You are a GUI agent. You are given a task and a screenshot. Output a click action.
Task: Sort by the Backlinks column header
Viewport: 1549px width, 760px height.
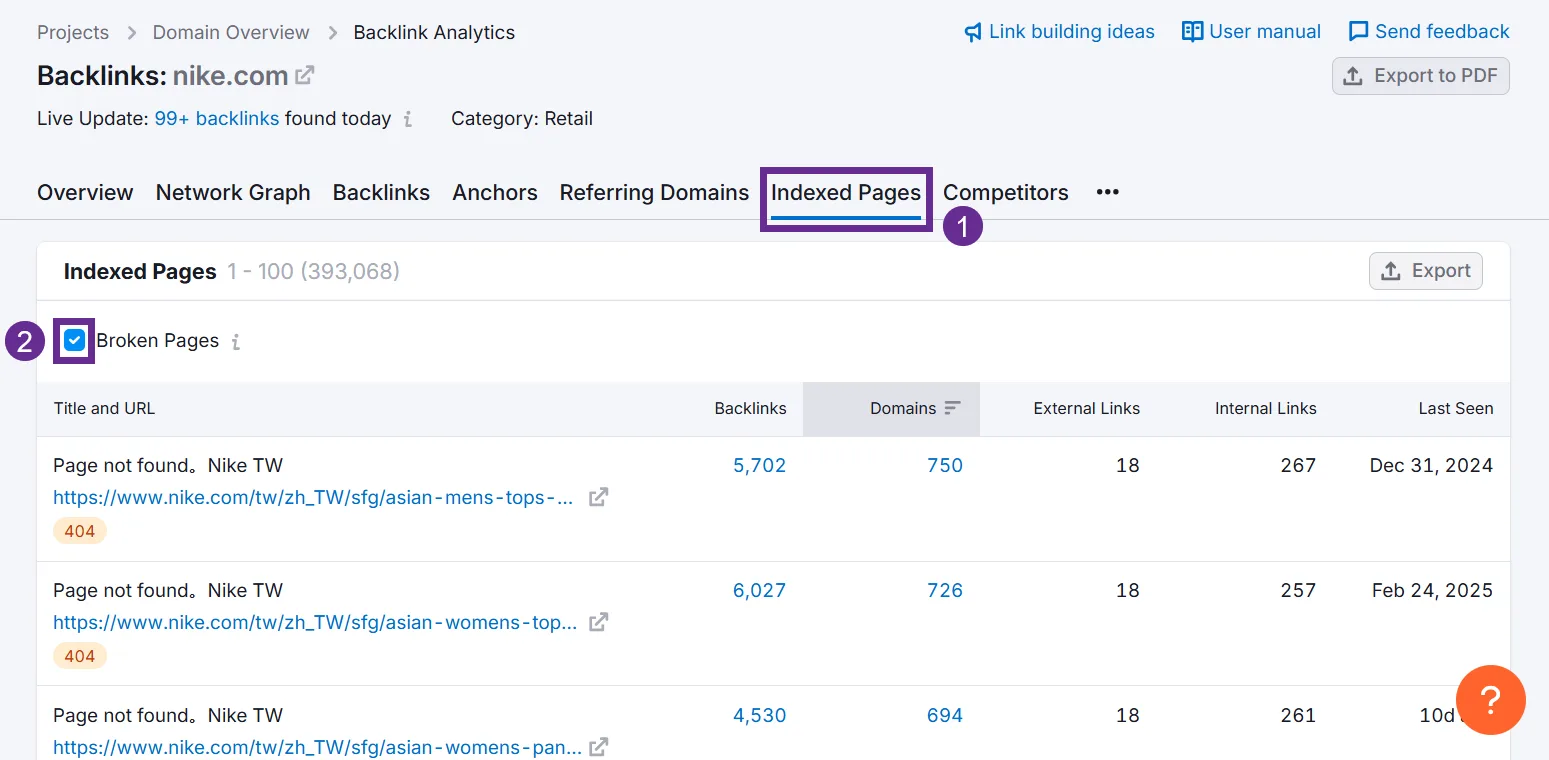(750, 408)
